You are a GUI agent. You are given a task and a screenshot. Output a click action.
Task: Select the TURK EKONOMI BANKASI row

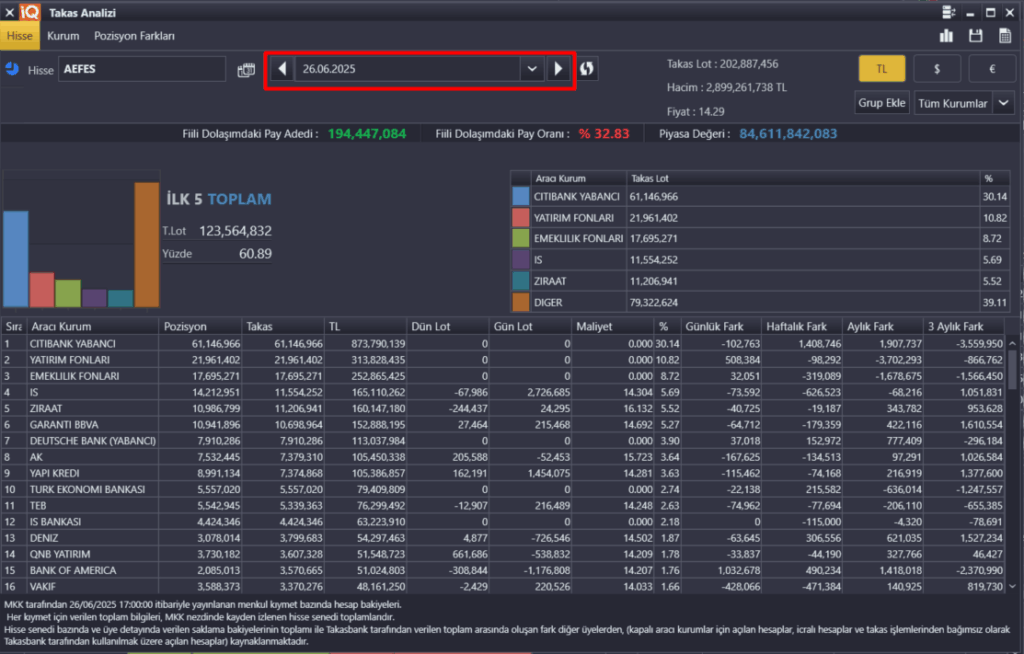point(503,489)
